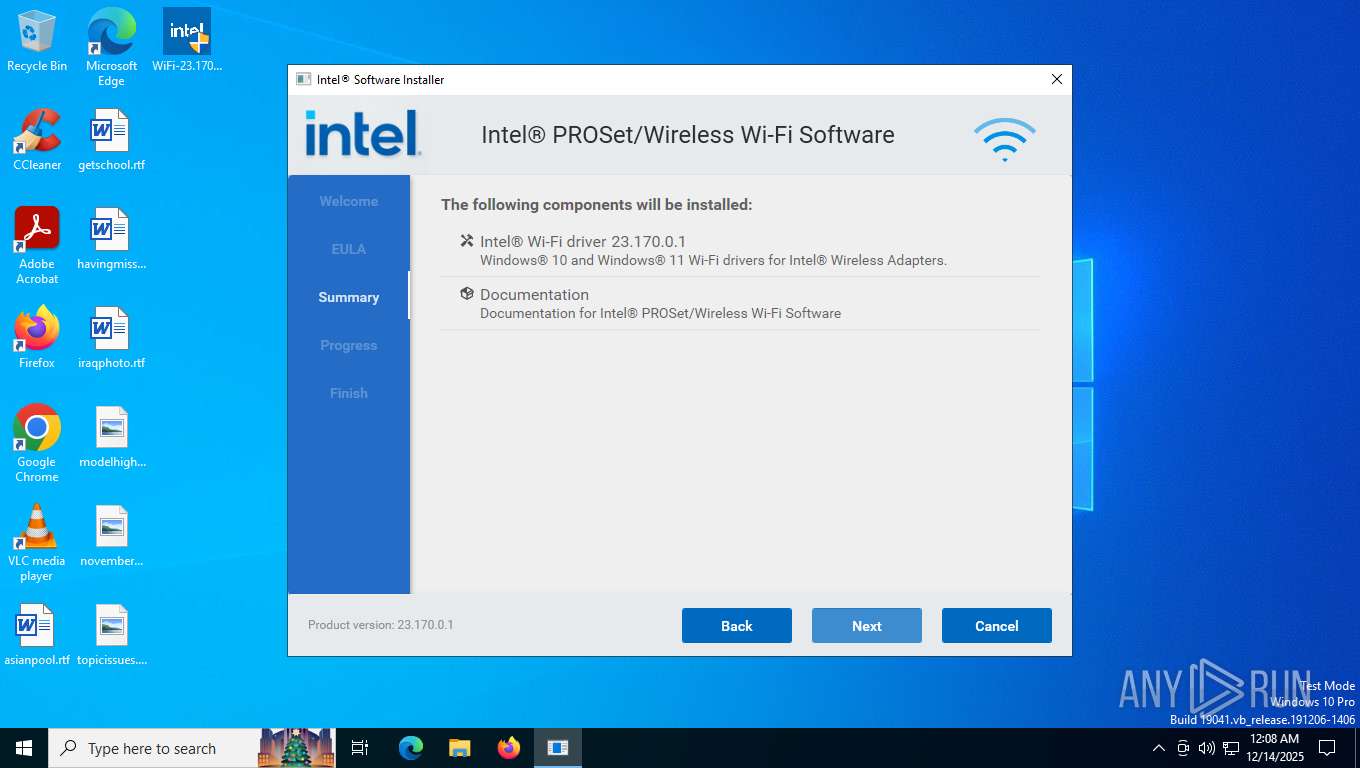Click the Intel installer taskbar button
This screenshot has width=1360, height=768.
click(x=558, y=748)
